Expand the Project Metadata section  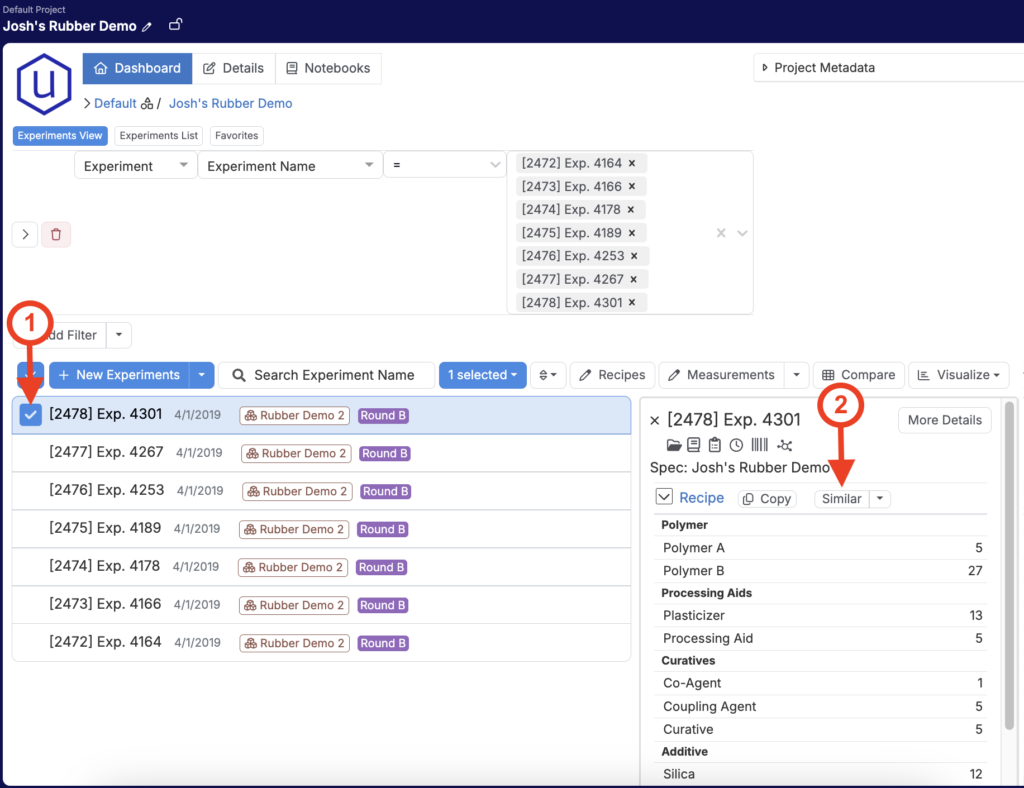765,68
